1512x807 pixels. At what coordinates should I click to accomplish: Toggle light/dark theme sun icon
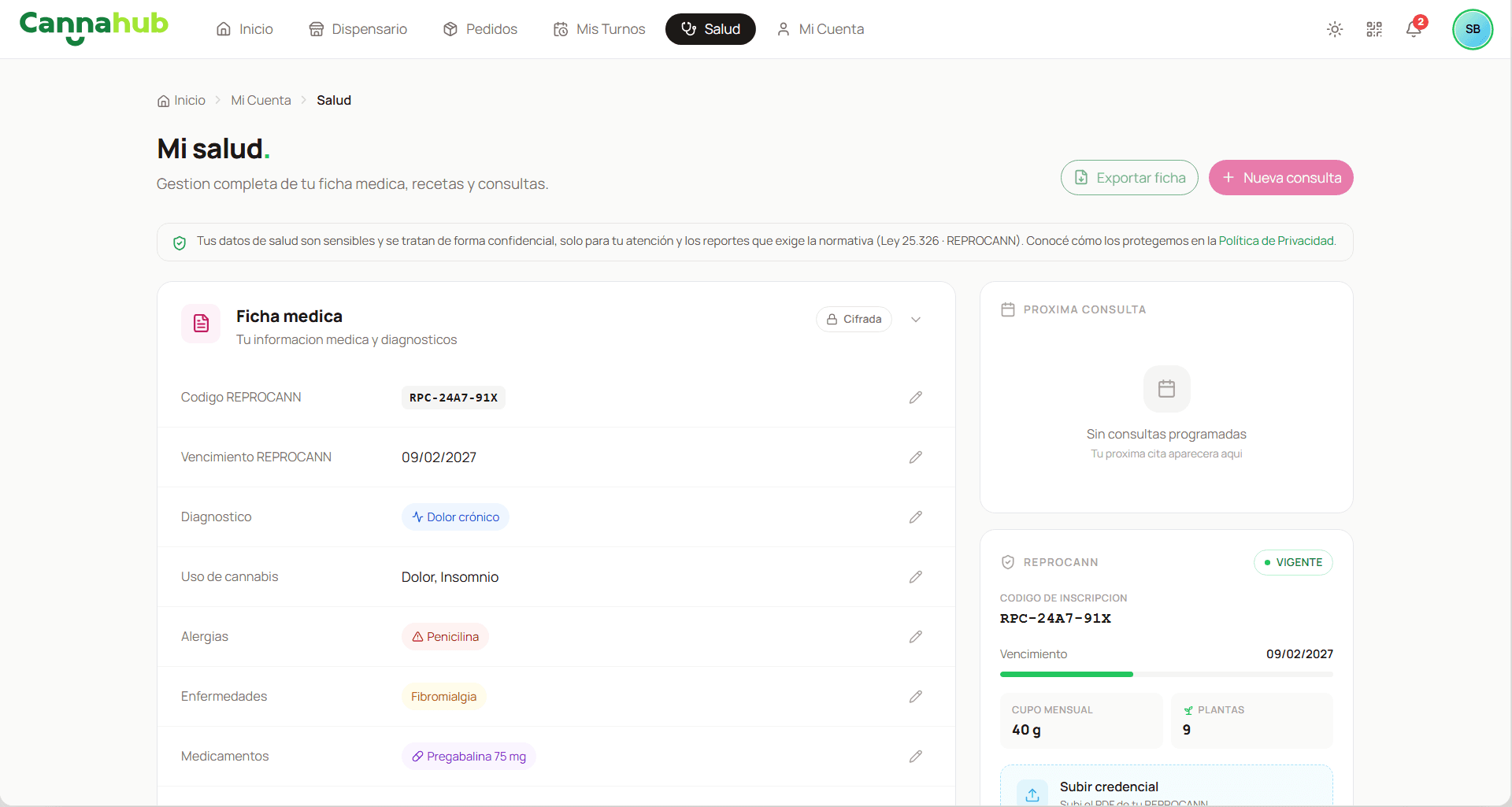(1335, 29)
